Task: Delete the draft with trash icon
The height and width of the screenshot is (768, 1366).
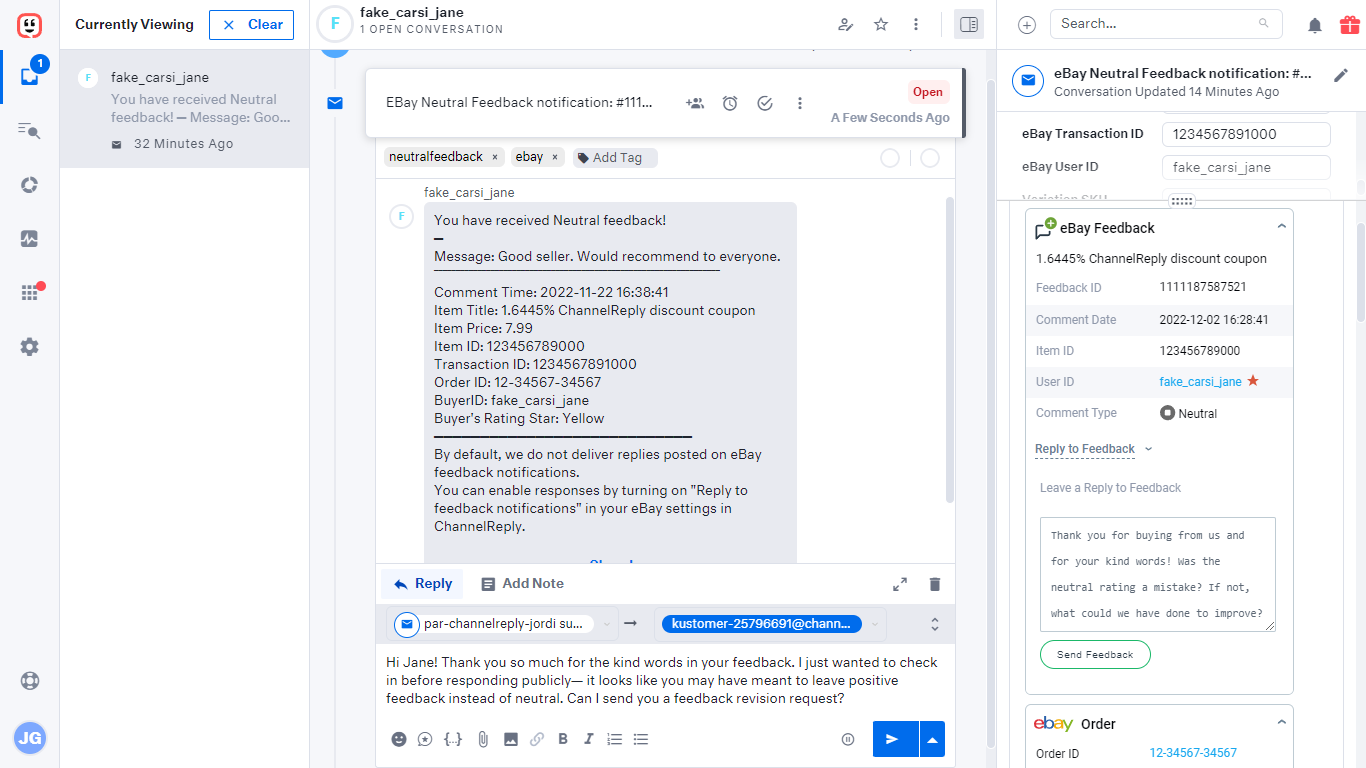Action: point(935,584)
